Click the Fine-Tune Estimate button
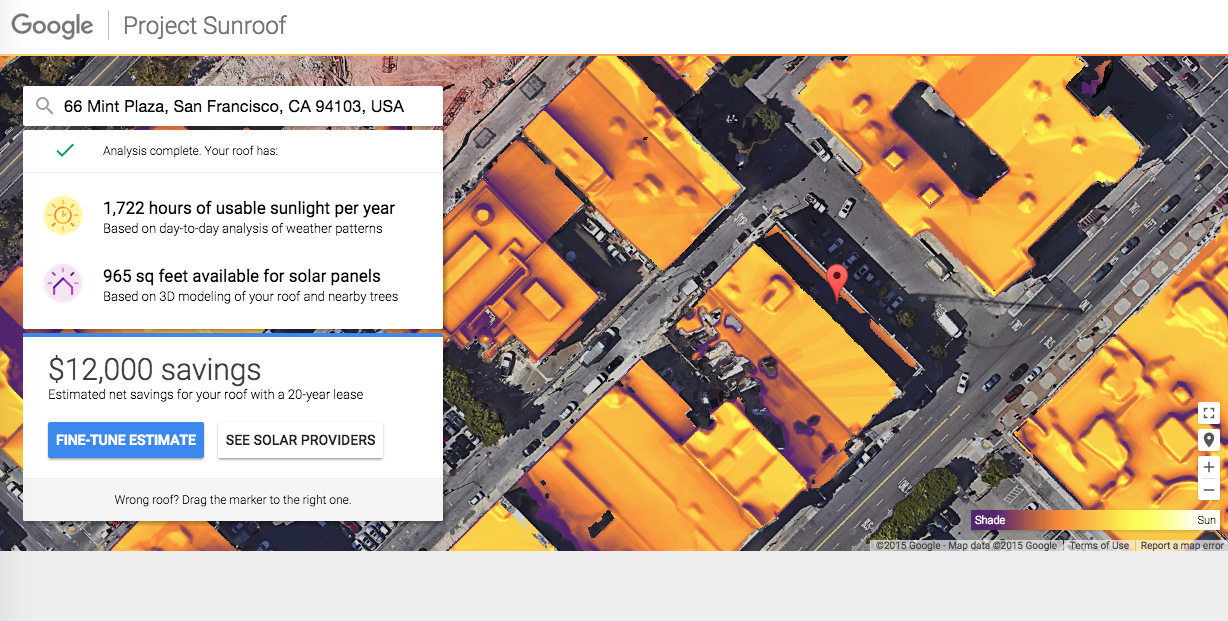 tap(126, 440)
